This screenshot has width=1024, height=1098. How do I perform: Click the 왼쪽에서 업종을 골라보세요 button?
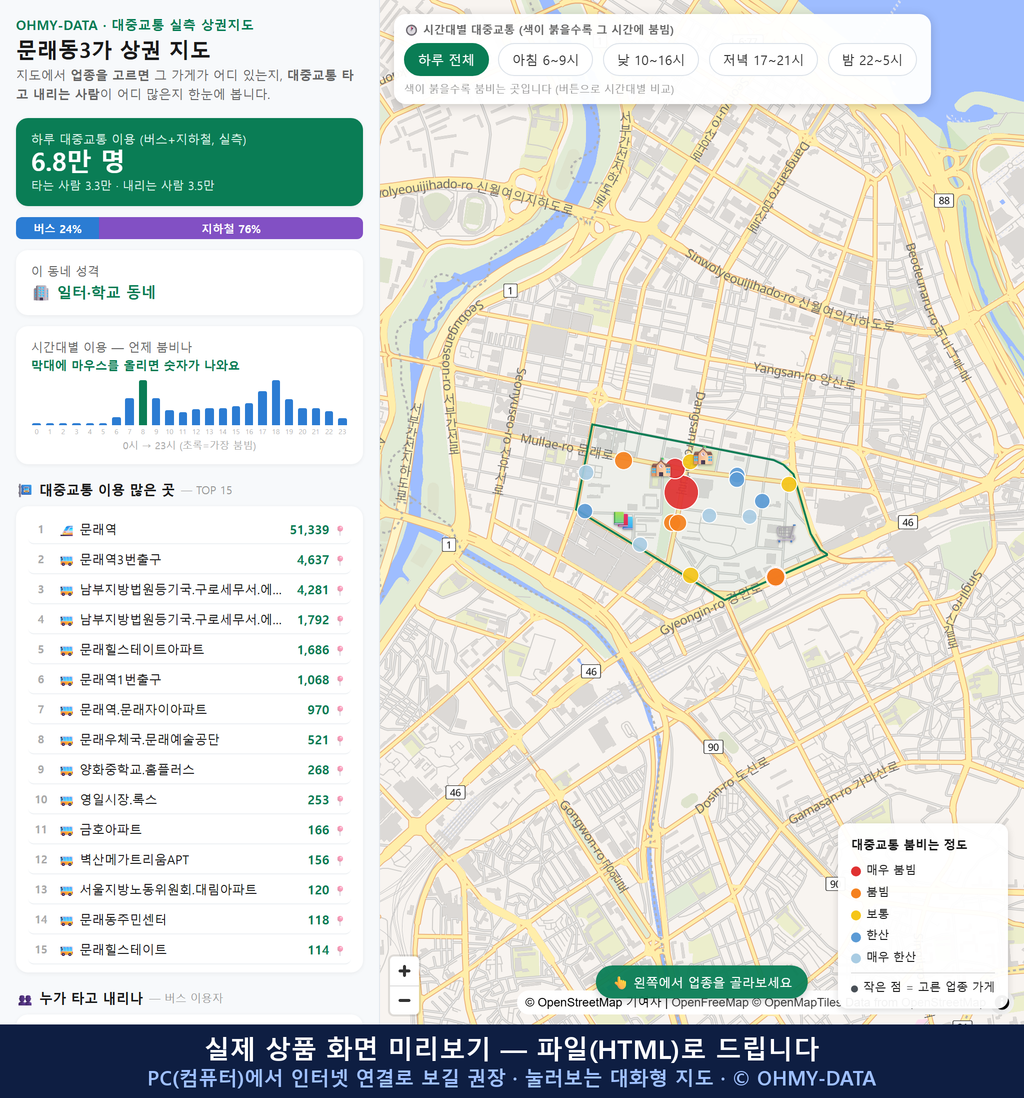coord(701,982)
